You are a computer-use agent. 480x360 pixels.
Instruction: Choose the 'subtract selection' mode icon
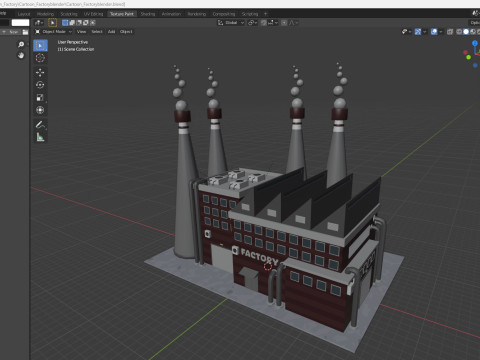[79, 23]
